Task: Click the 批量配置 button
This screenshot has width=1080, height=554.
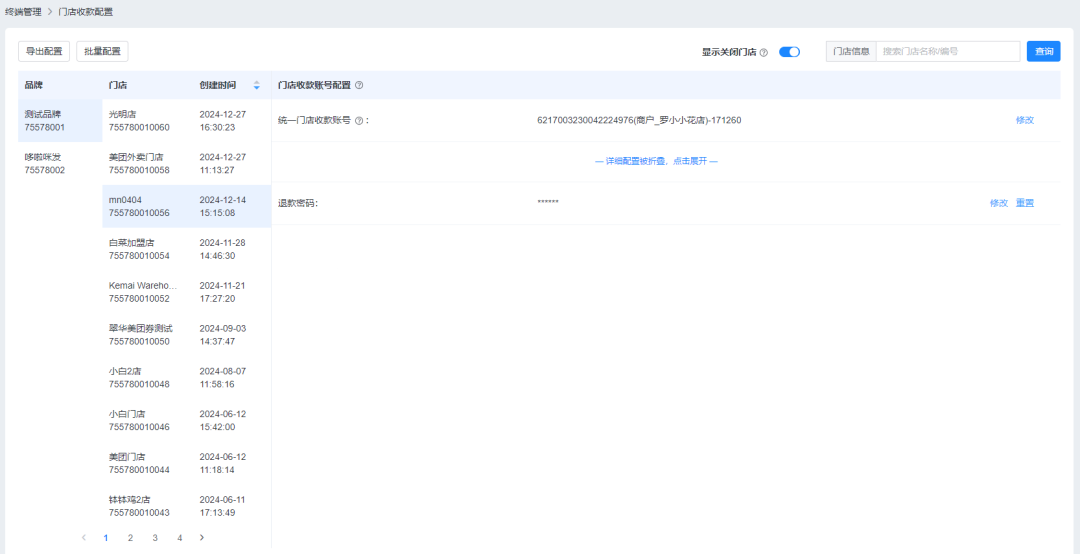Action: 102,51
